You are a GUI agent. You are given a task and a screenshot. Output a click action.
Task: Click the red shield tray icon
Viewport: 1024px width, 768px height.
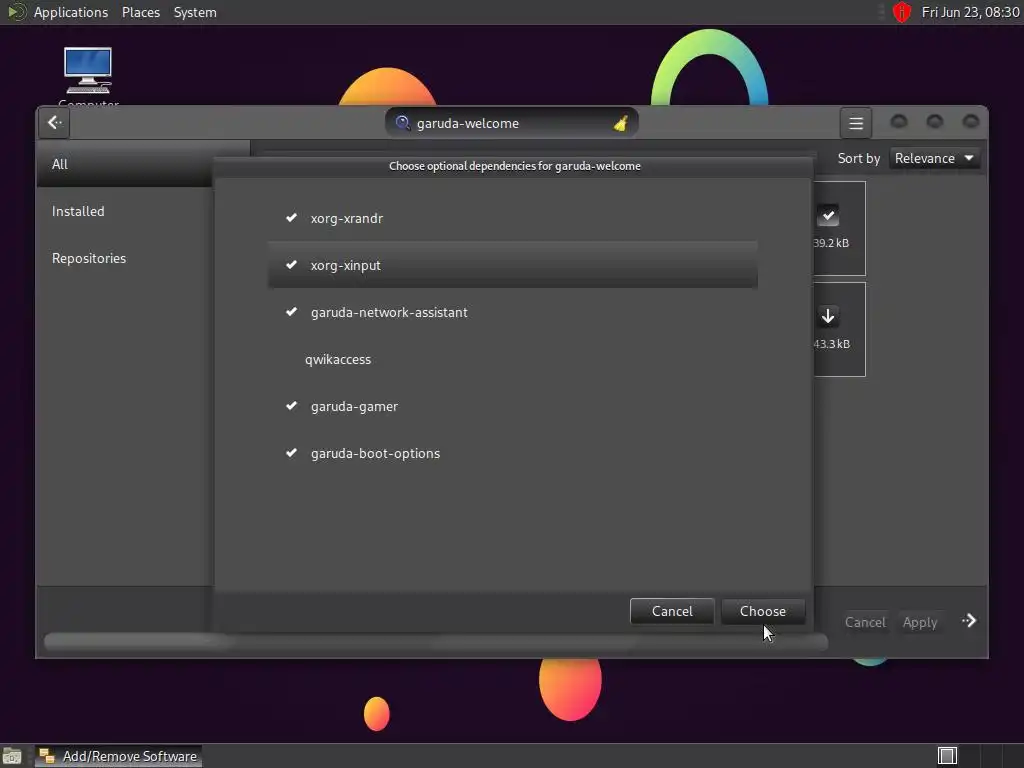[x=902, y=12]
